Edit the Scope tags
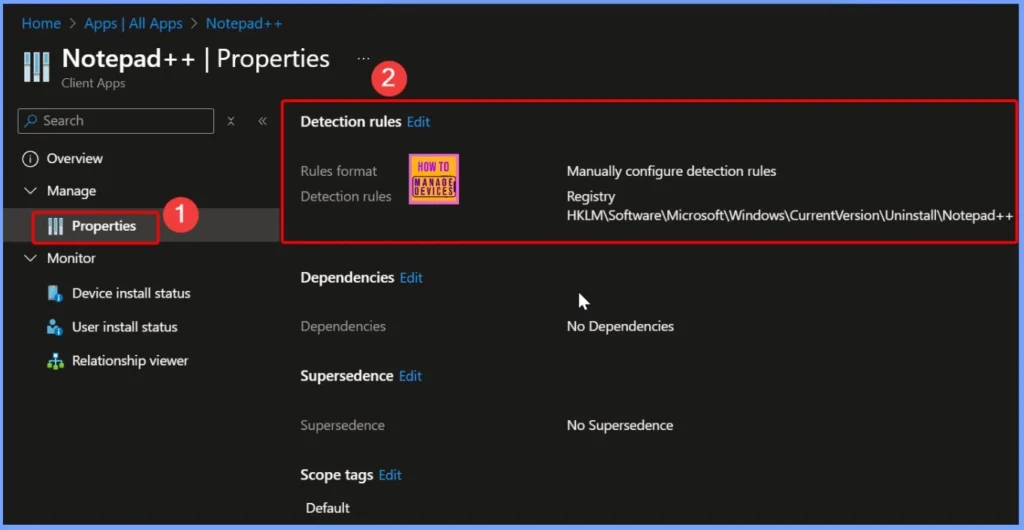Screen dimensions: 1024x530 pyautogui.click(x=390, y=475)
